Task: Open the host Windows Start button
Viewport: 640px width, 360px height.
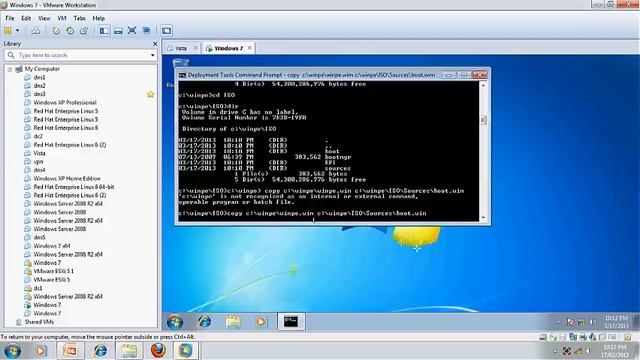Action: 12,351
